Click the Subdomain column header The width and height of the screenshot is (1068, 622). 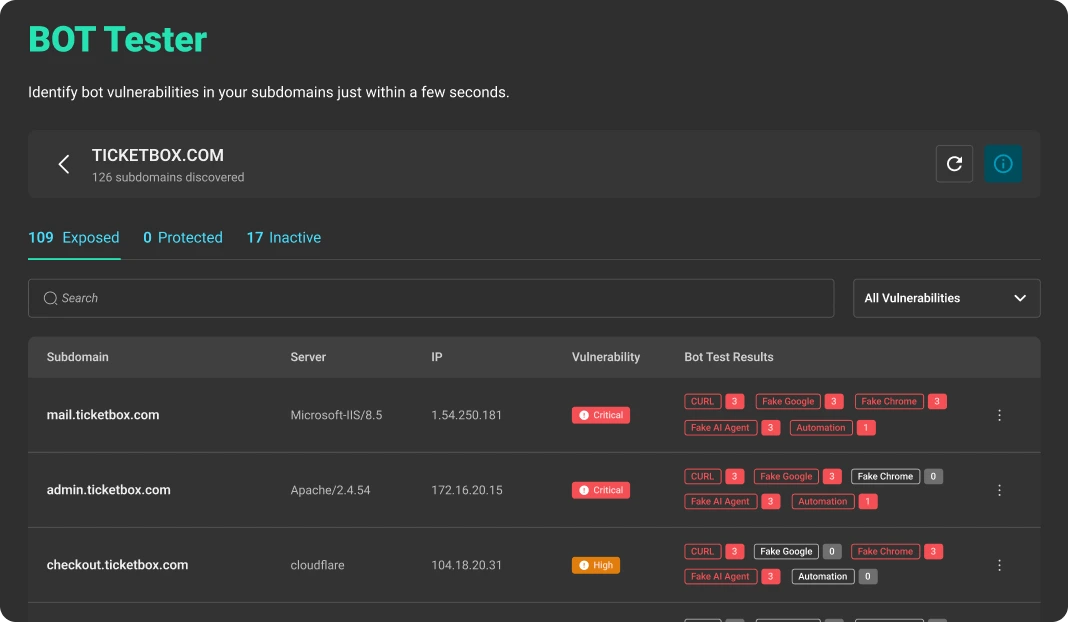click(x=78, y=357)
